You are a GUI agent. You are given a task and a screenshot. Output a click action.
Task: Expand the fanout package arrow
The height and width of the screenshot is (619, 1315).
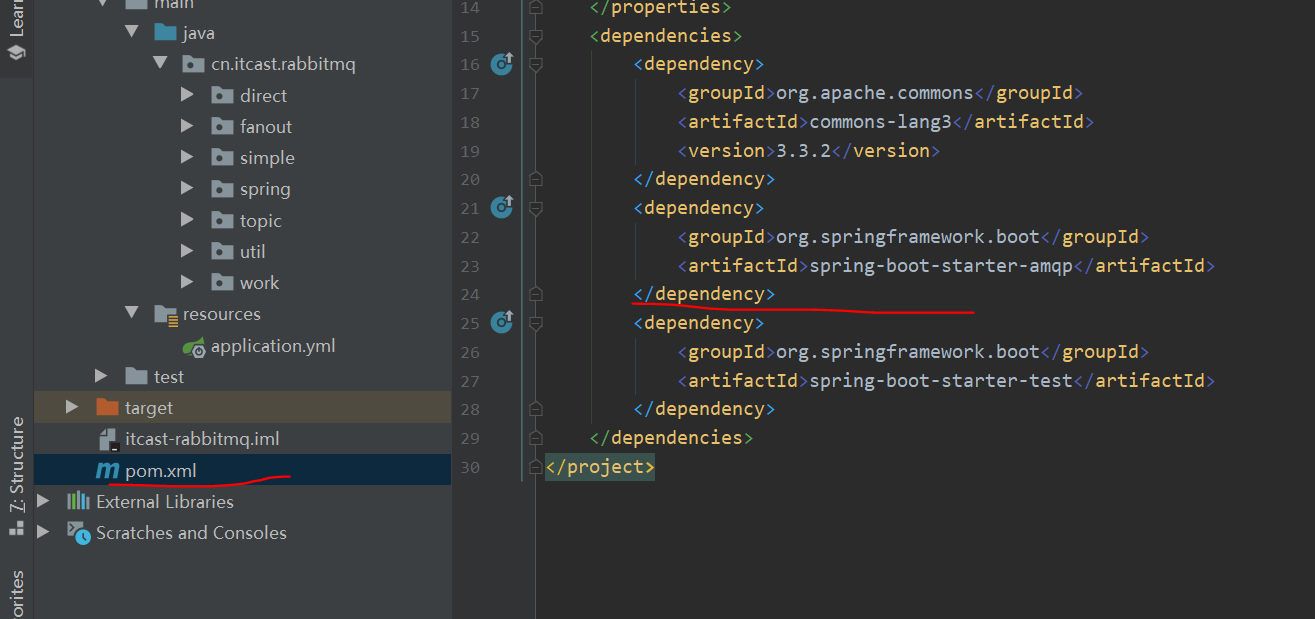pyautogui.click(x=187, y=126)
